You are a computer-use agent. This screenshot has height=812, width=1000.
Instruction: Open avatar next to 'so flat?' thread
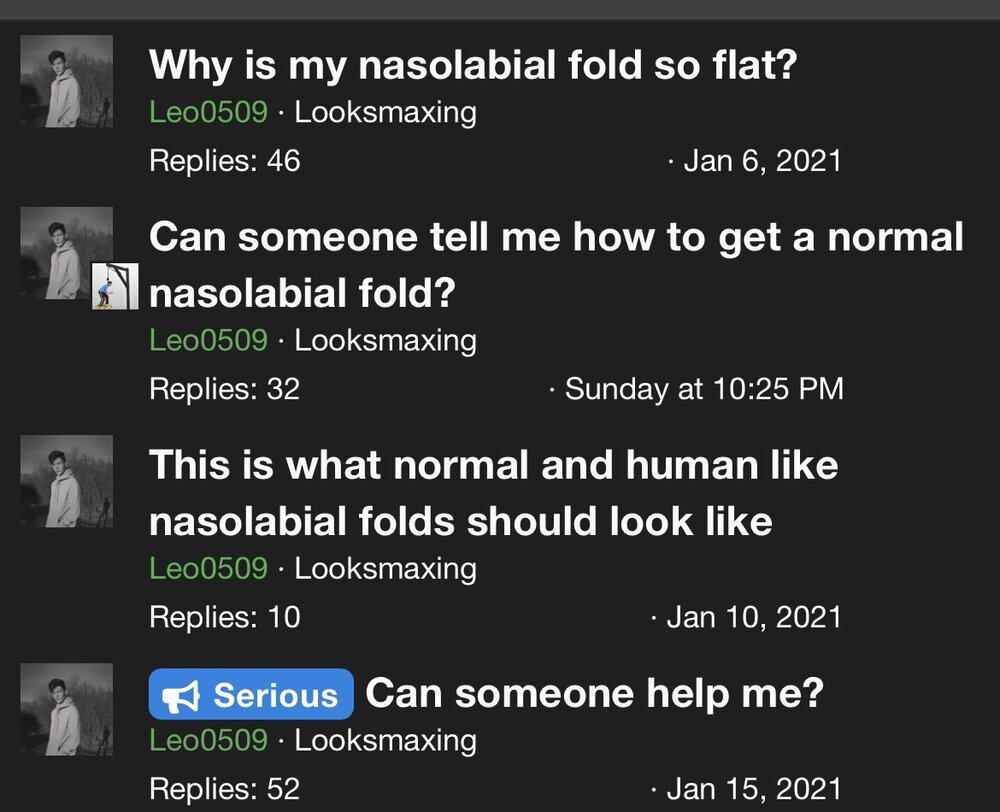pyautogui.click(x=66, y=81)
